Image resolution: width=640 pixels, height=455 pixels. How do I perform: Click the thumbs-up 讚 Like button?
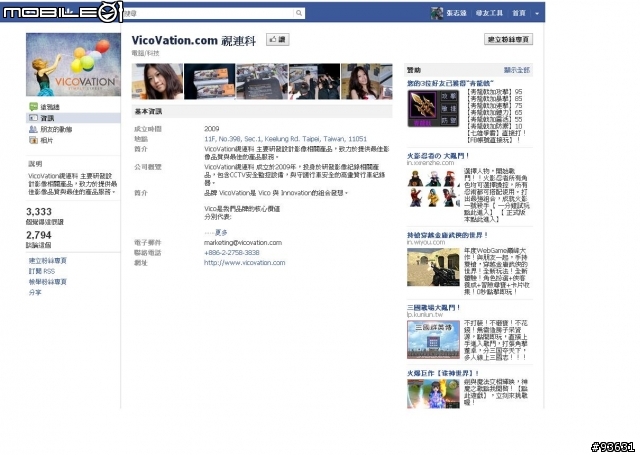(x=278, y=40)
